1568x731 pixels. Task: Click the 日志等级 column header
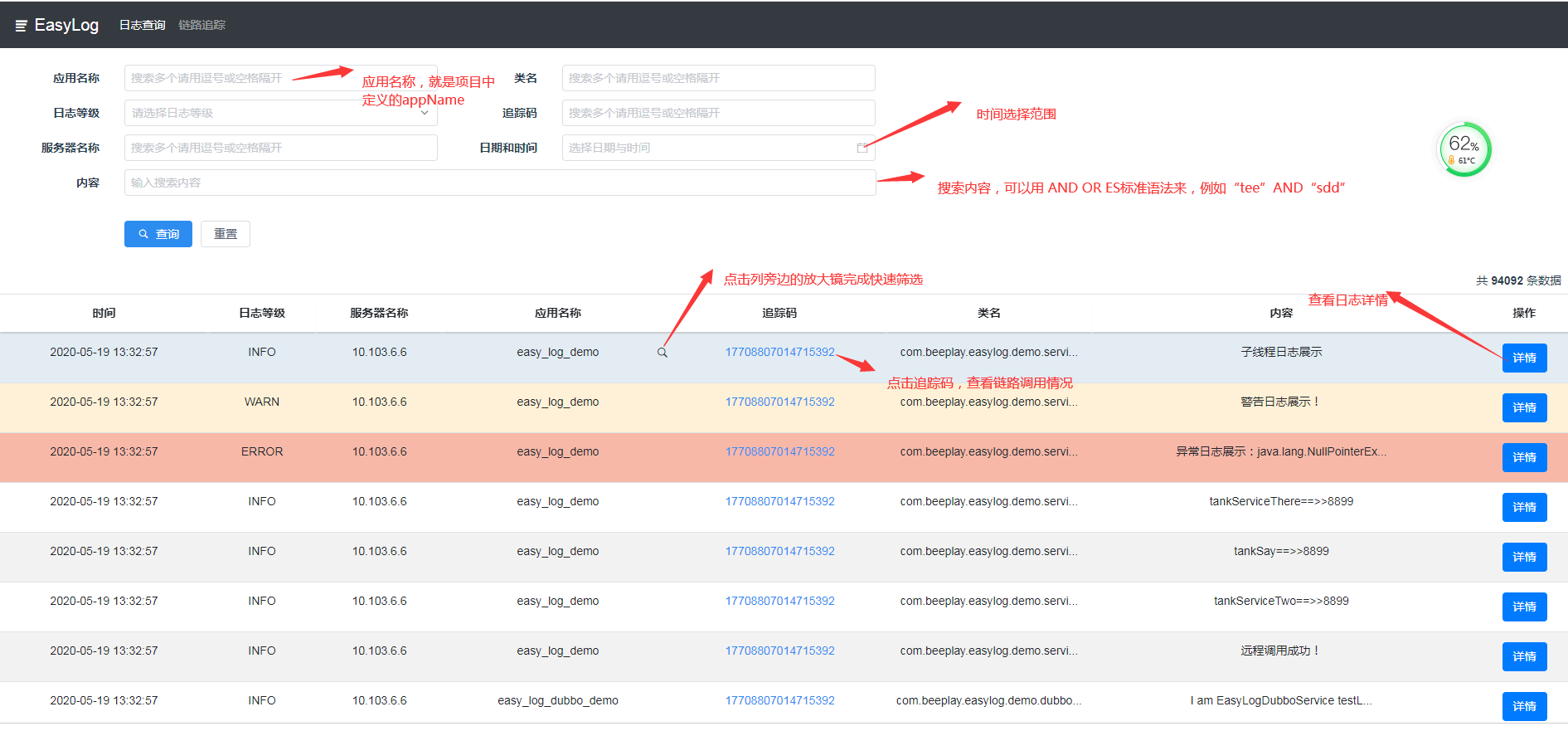click(x=262, y=313)
